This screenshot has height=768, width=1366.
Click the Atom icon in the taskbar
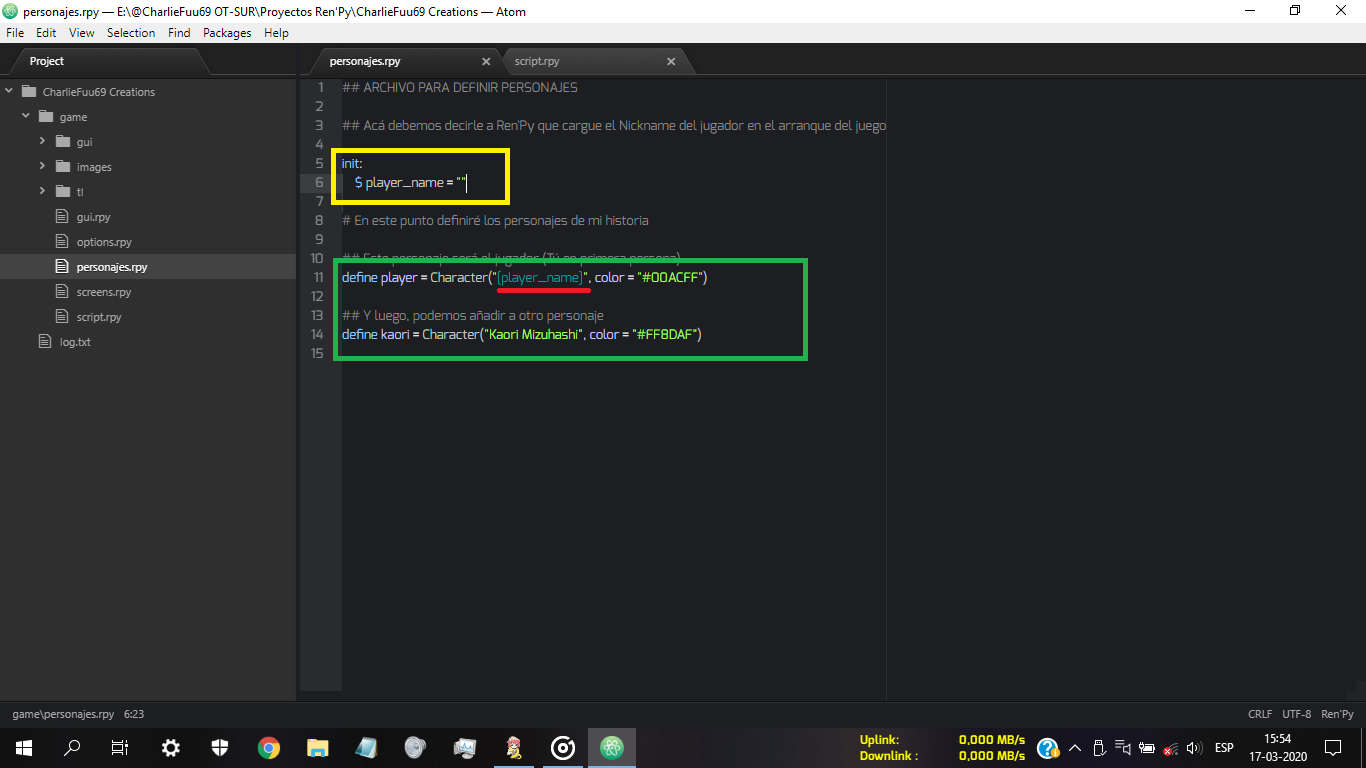pos(612,747)
